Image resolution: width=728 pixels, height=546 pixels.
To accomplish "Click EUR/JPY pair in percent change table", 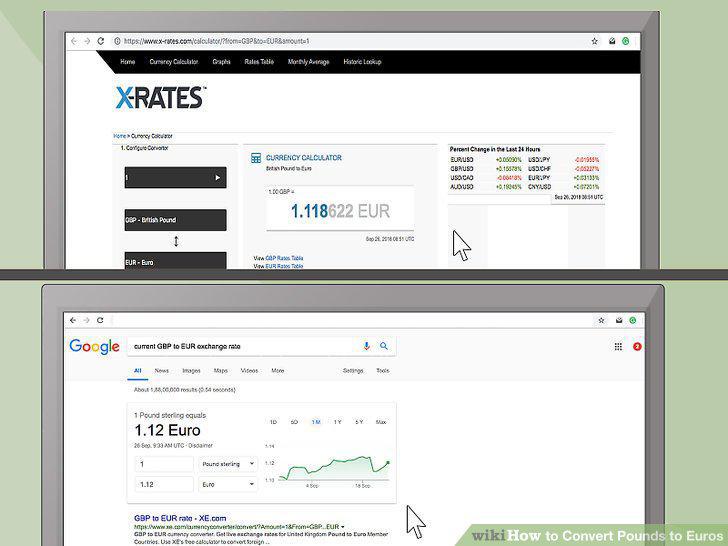I will coord(539,178).
